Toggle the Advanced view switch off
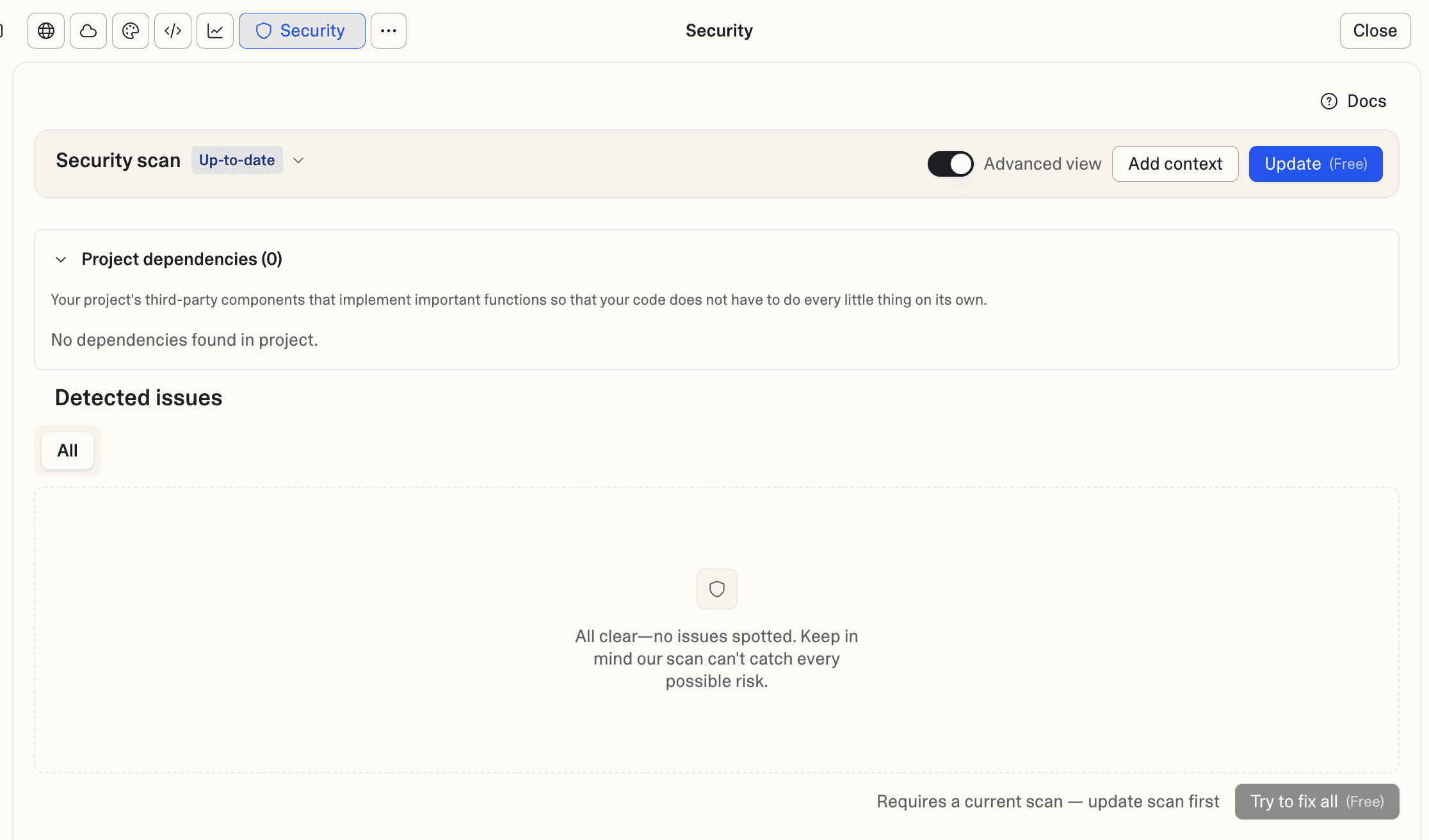1429x840 pixels. click(950, 163)
